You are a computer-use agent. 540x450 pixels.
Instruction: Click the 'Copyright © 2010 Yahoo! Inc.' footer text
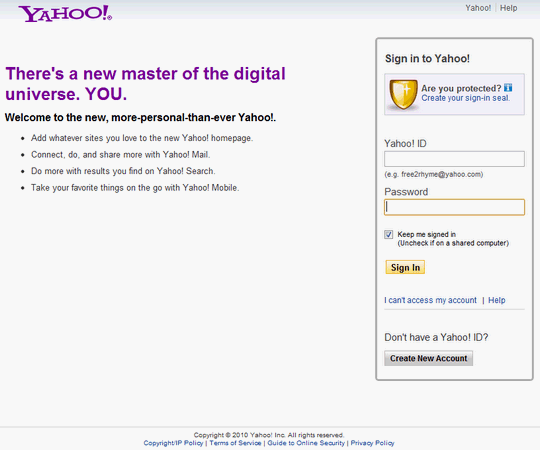tap(269, 435)
